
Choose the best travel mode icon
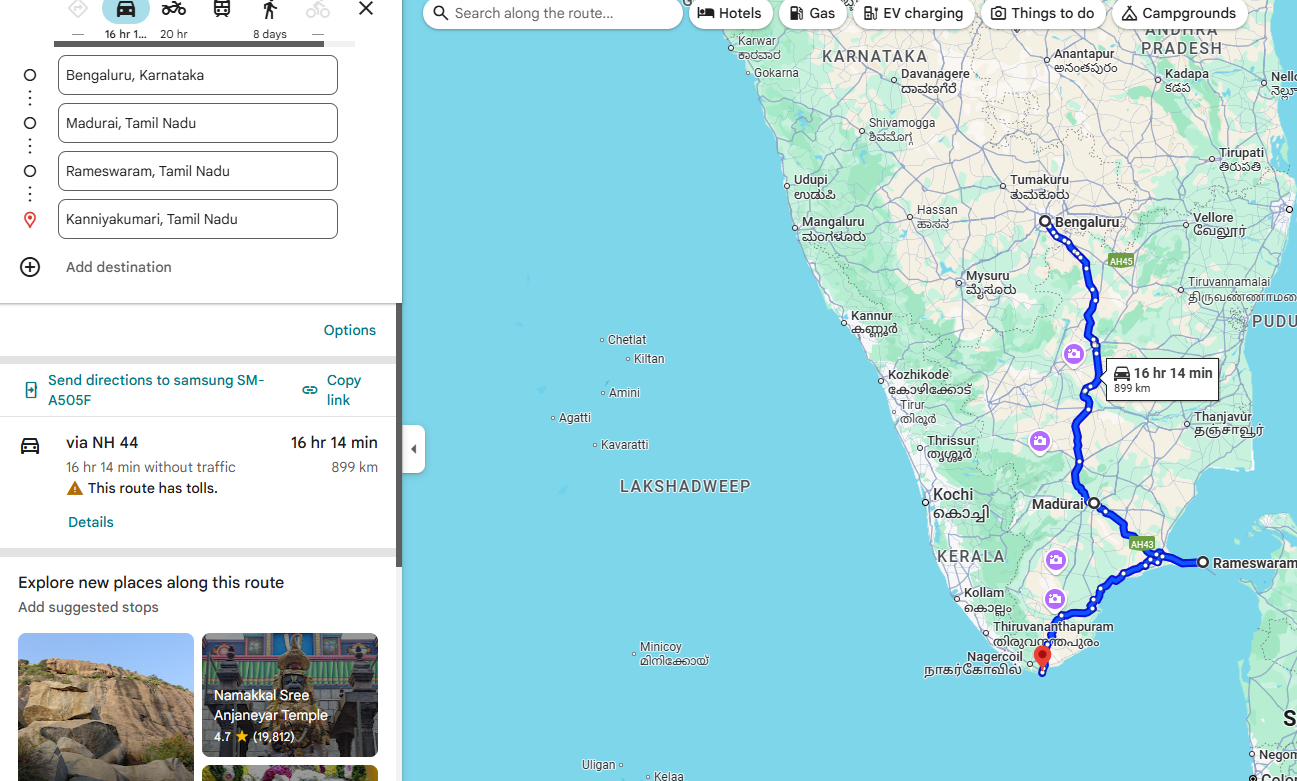click(78, 10)
